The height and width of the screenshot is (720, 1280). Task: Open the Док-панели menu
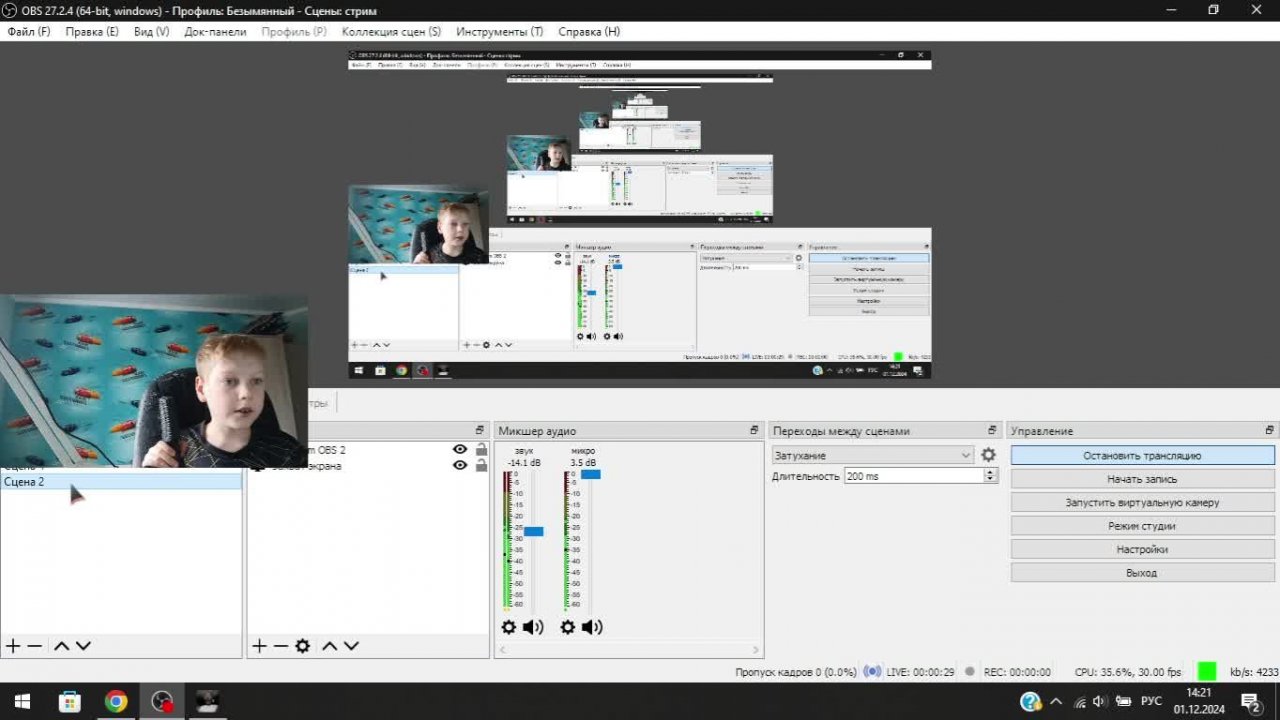(x=215, y=32)
